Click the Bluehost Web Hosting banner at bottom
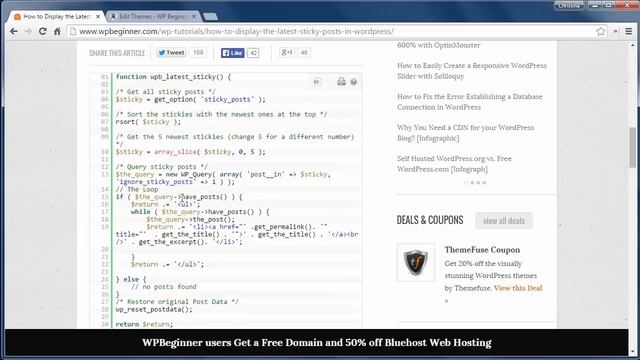Screen dimensions: 640x360 317,342
